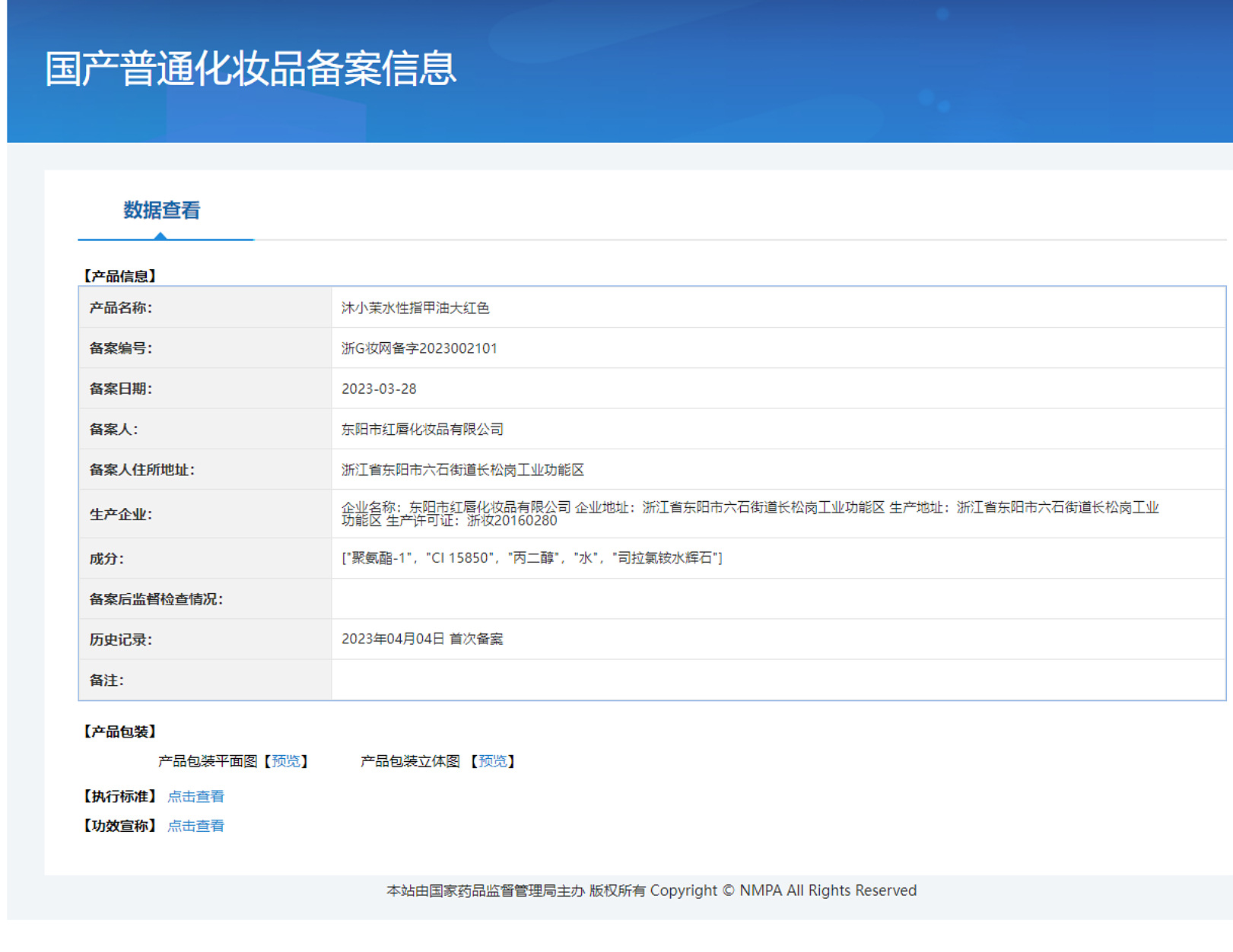Click the empty 备案后监督检查情况 value cell
The width and height of the screenshot is (1233, 952).
pyautogui.click(x=777, y=599)
